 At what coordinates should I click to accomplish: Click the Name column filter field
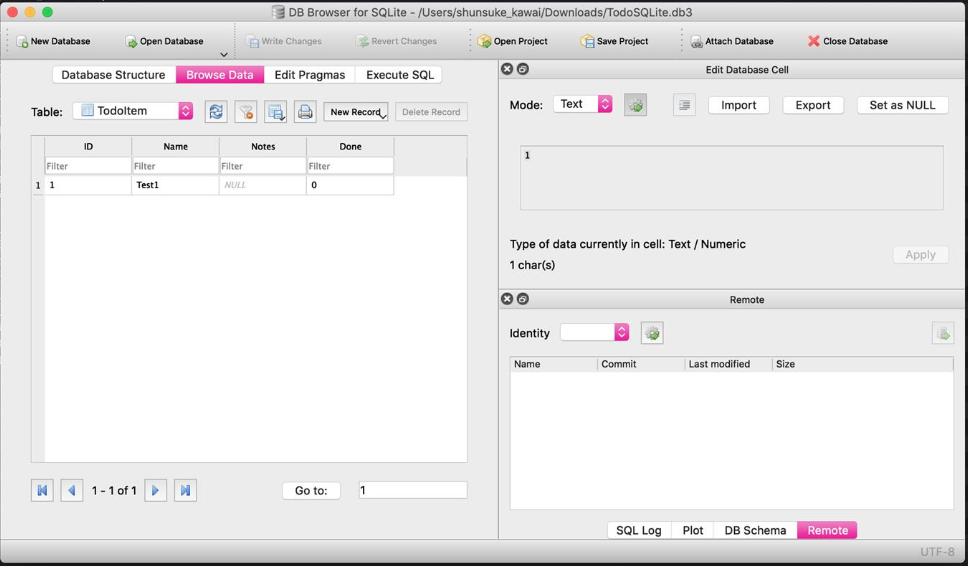point(175,166)
